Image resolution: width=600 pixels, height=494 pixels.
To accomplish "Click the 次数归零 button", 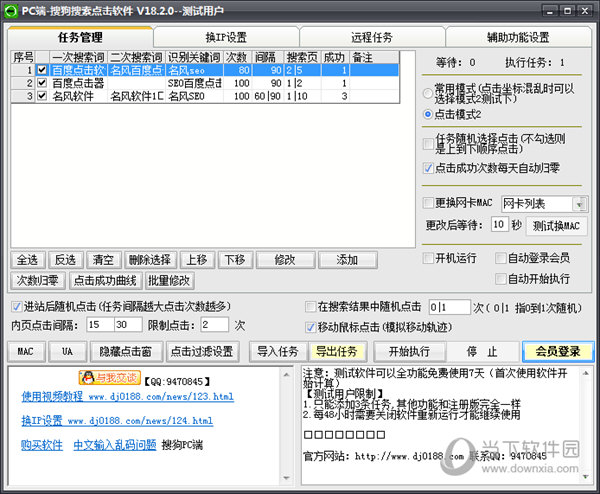I will click(x=38, y=280).
